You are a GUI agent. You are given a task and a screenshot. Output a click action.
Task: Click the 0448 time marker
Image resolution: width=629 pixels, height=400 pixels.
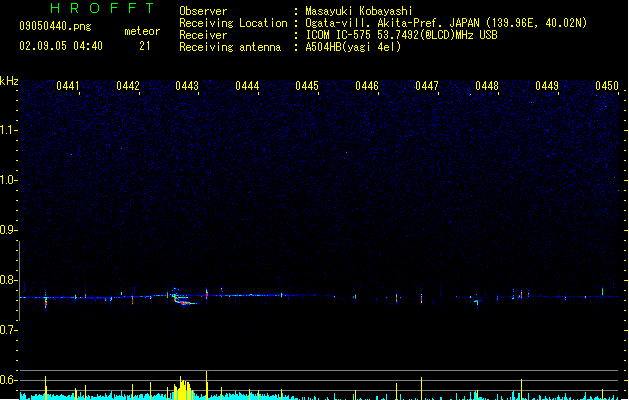tap(487, 86)
